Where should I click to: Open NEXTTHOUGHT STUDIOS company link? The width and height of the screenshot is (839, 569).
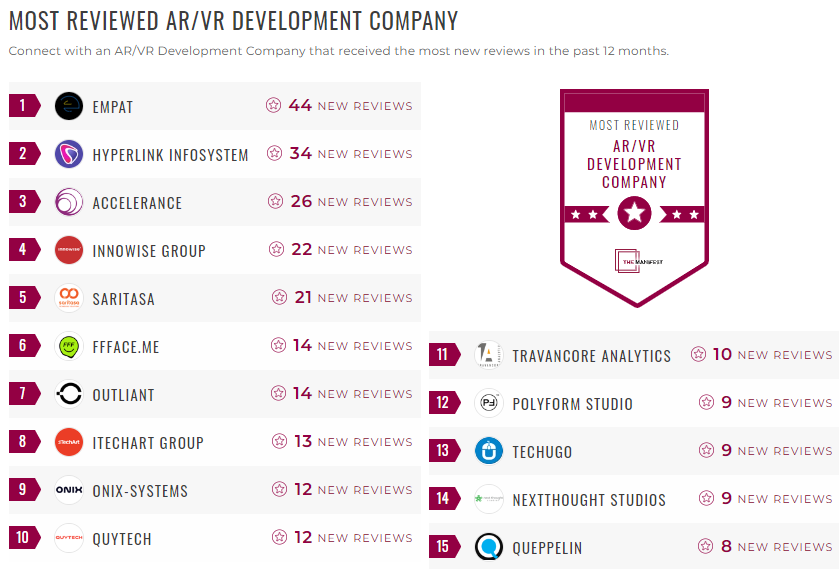[589, 500]
